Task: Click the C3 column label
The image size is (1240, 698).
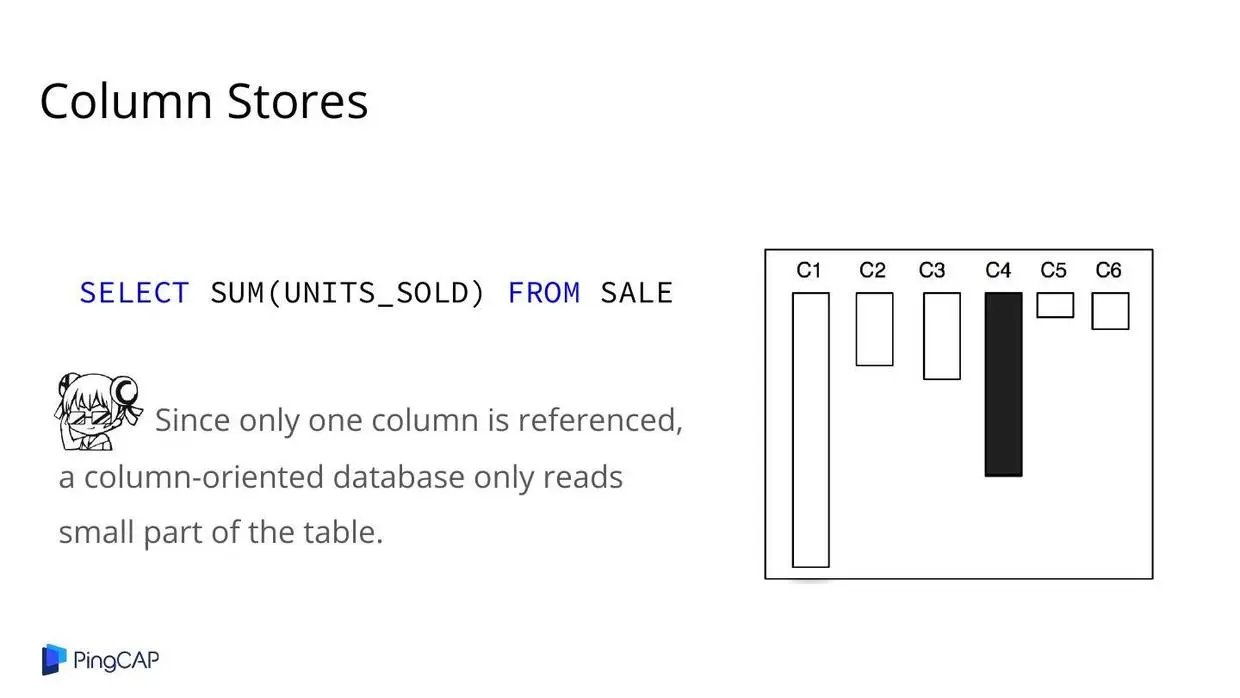Action: (x=932, y=270)
